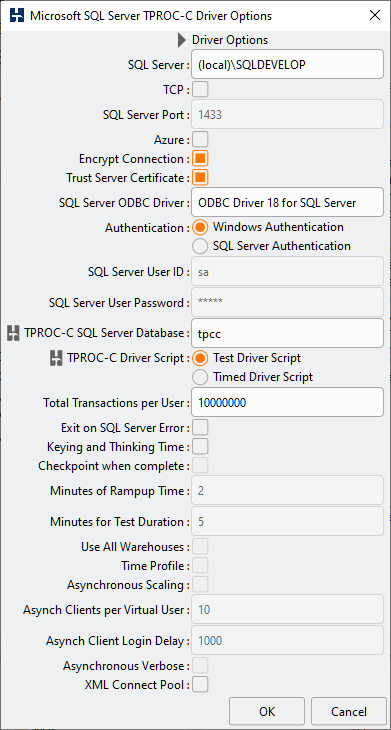Click Asynch Clients per Virtual User field

click(x=287, y=609)
